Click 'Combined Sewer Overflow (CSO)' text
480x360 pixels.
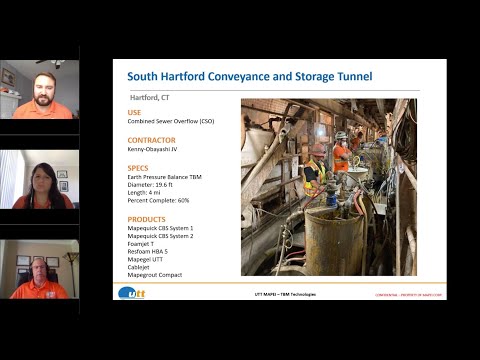(x=171, y=121)
